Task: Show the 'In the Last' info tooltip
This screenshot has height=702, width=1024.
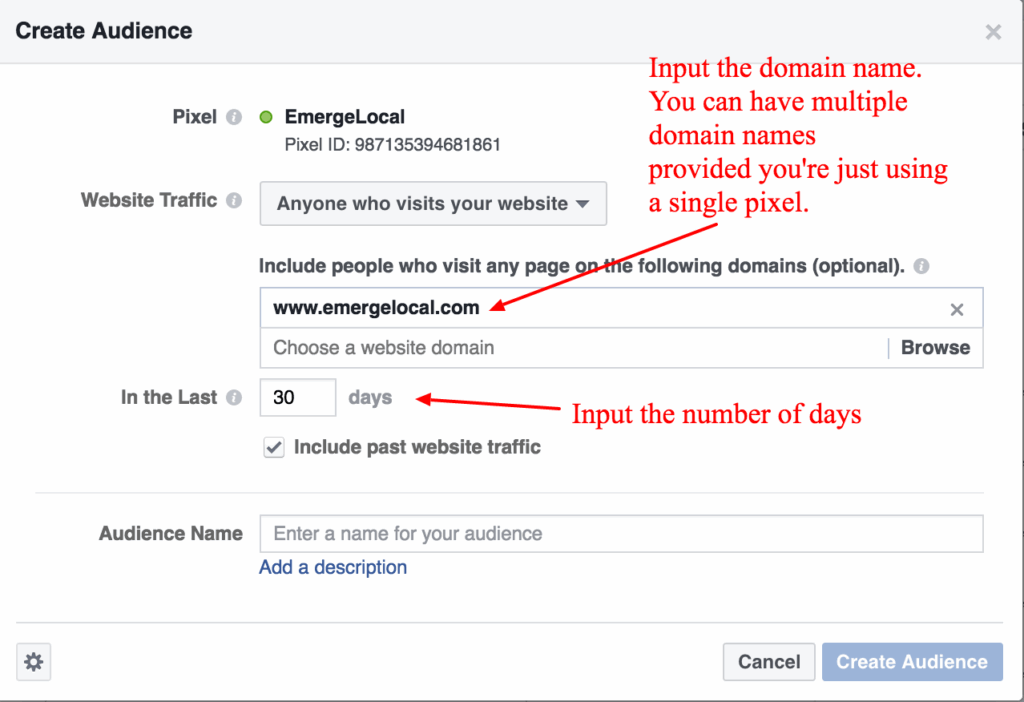Action: tap(232, 397)
